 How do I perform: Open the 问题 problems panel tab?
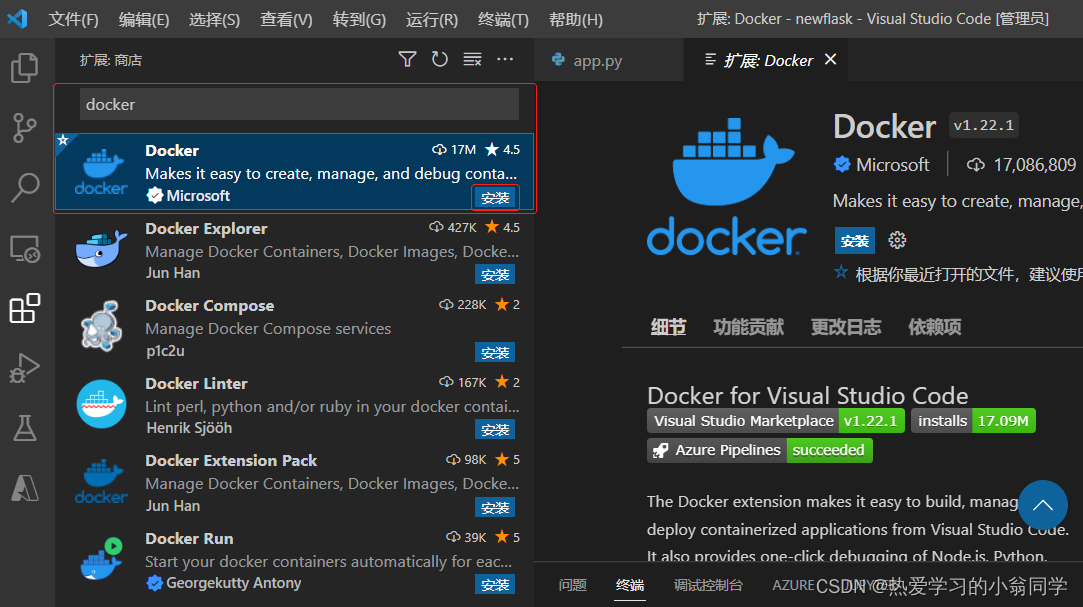[573, 586]
